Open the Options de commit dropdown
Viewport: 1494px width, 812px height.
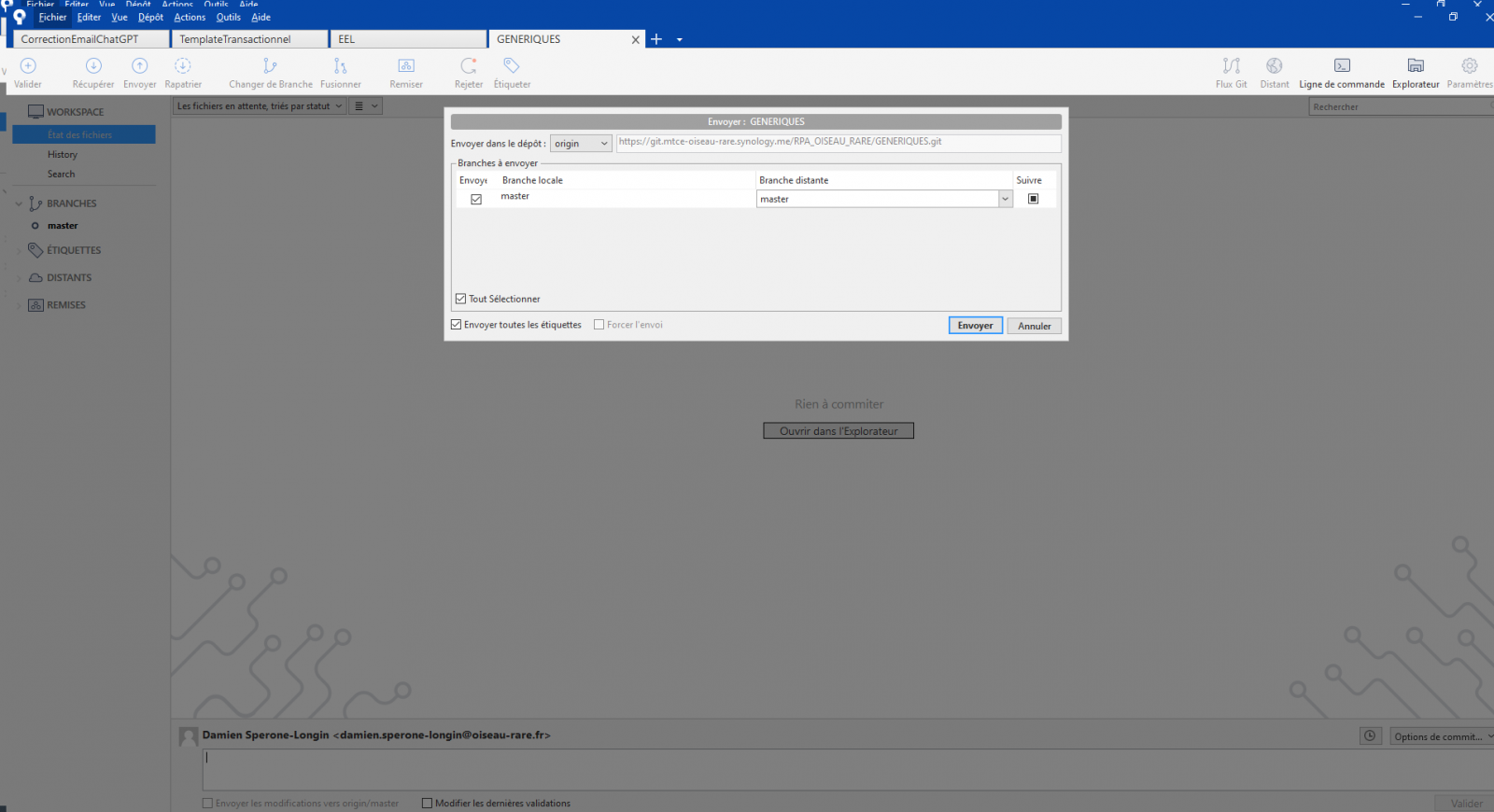(1441, 736)
